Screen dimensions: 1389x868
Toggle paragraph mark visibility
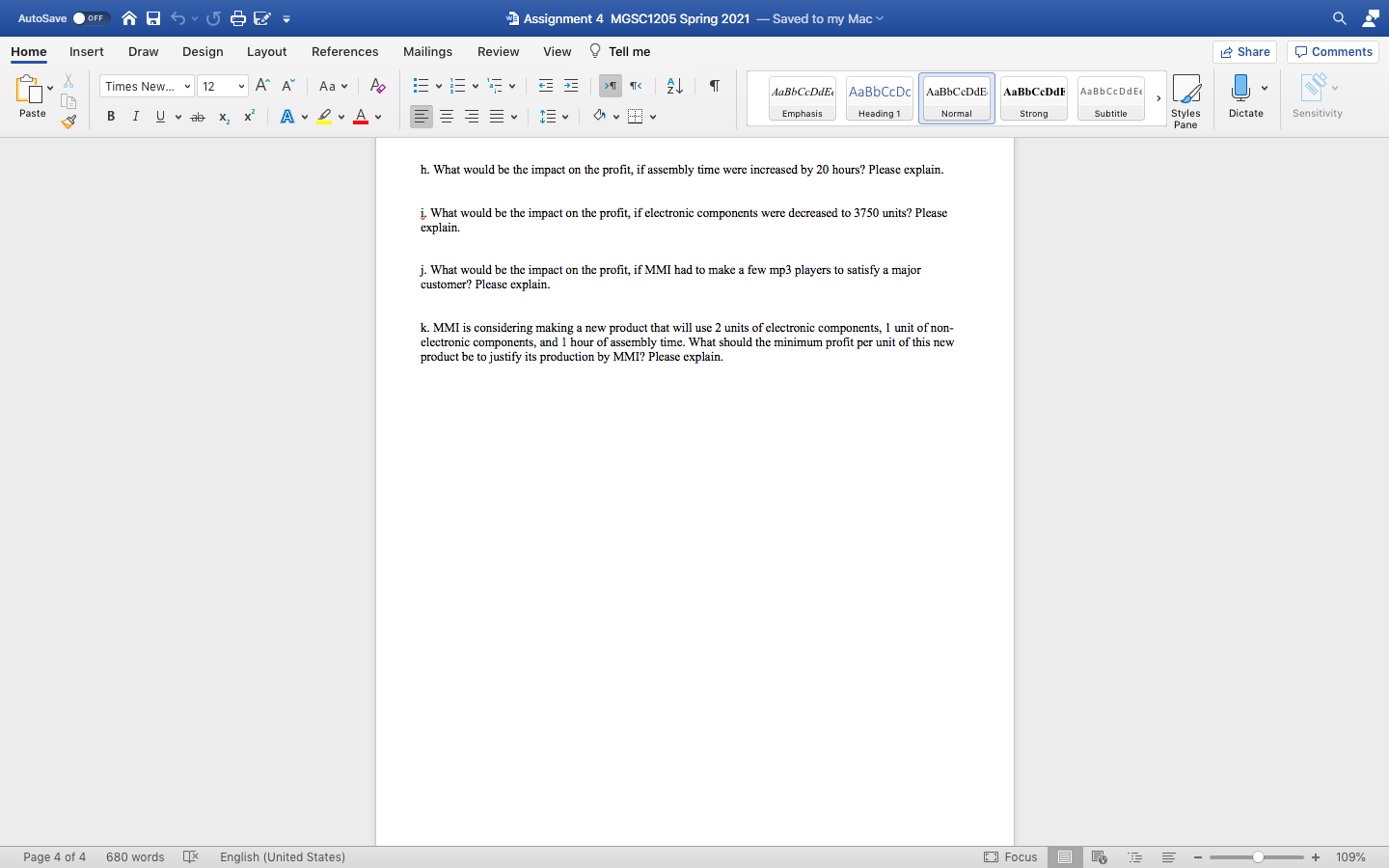pos(713,86)
